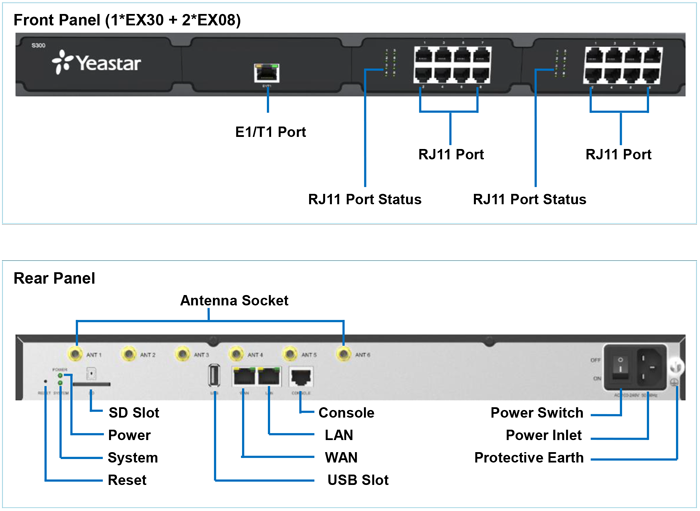Click the "Protective Earth" label

[528, 458]
